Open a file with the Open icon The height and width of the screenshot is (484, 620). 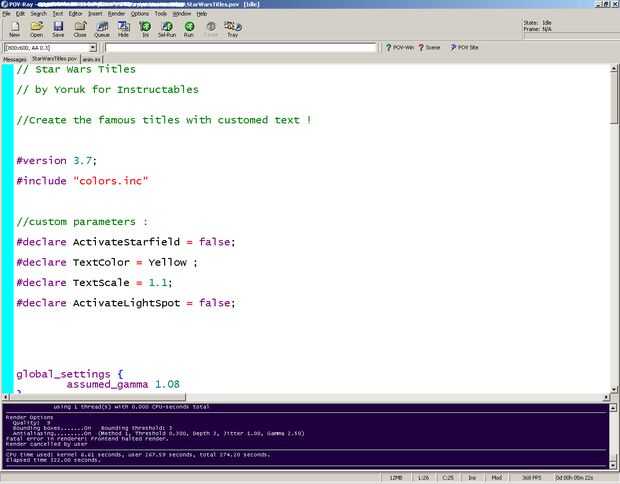tap(36, 29)
